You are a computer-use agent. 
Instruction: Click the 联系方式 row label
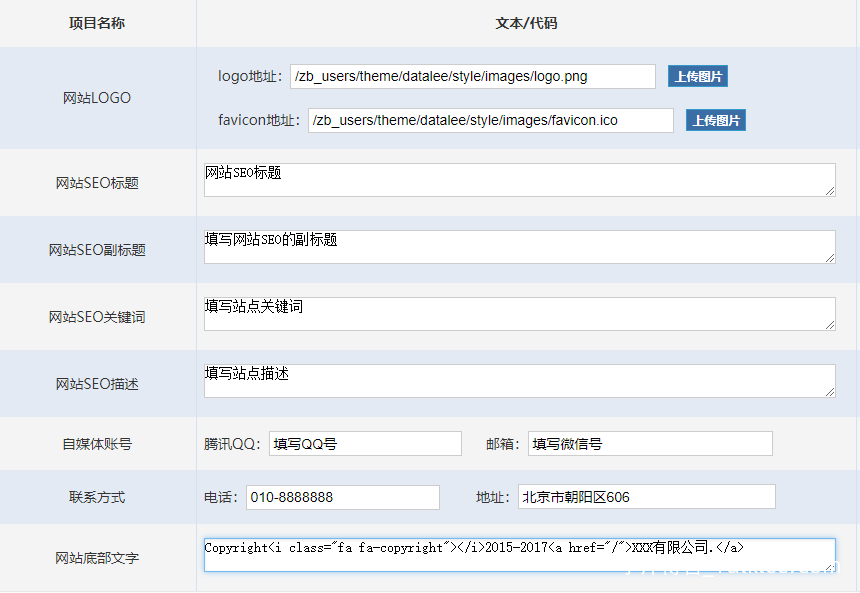97,496
